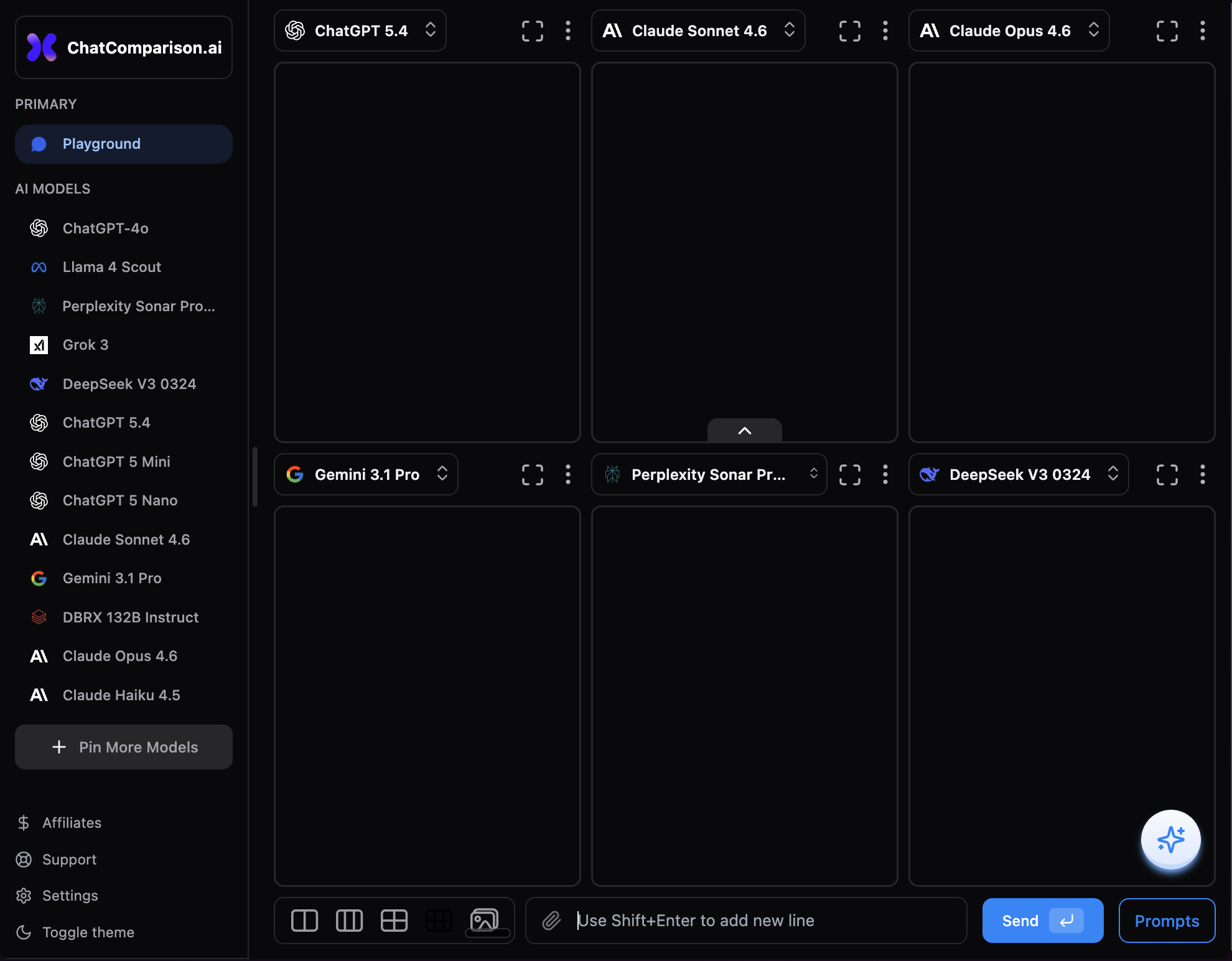The image size is (1232, 961).
Task: Open the Gemini 3.1 Pro model selector
Action: coord(366,474)
